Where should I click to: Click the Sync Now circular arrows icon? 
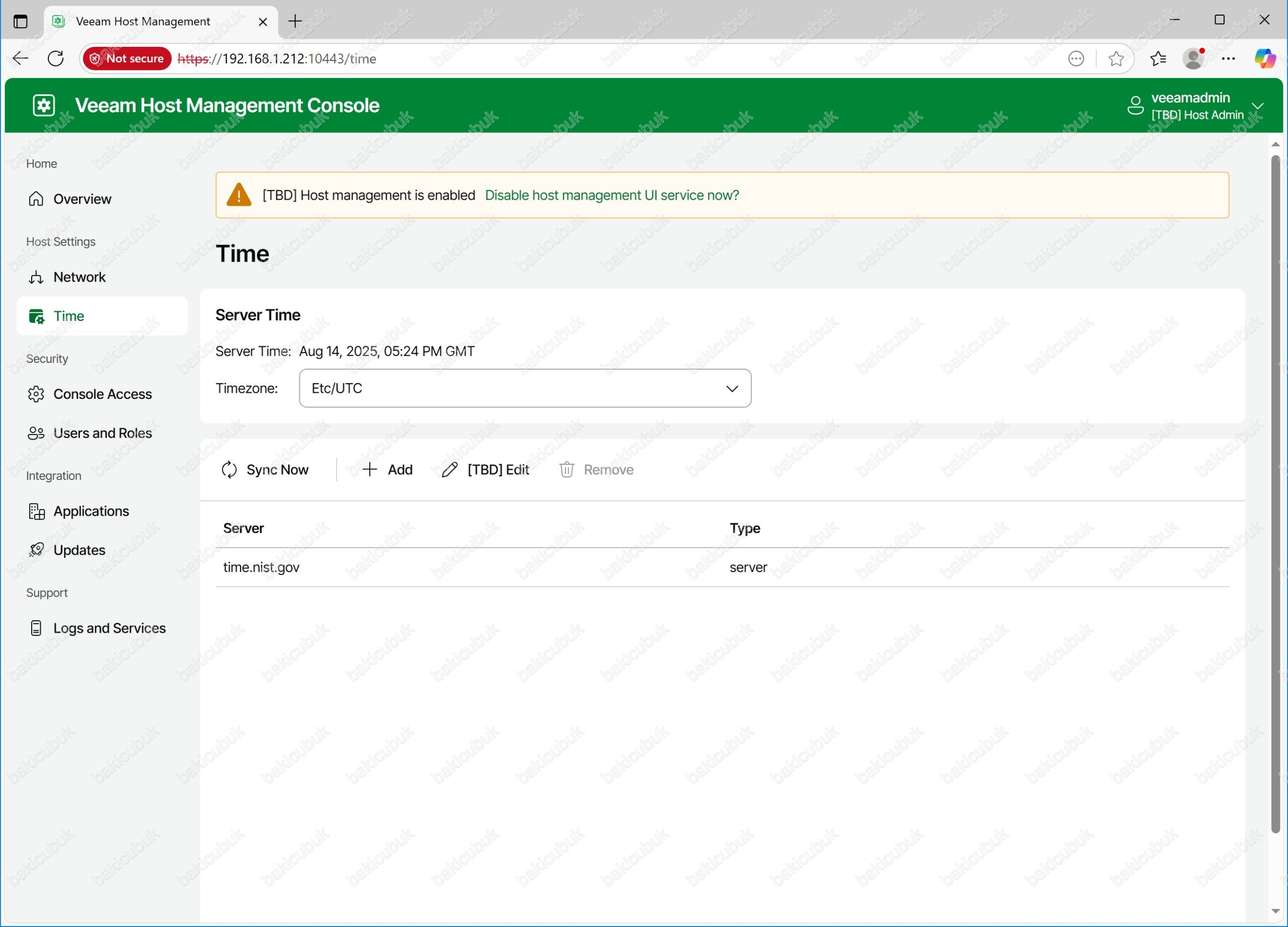coord(229,469)
